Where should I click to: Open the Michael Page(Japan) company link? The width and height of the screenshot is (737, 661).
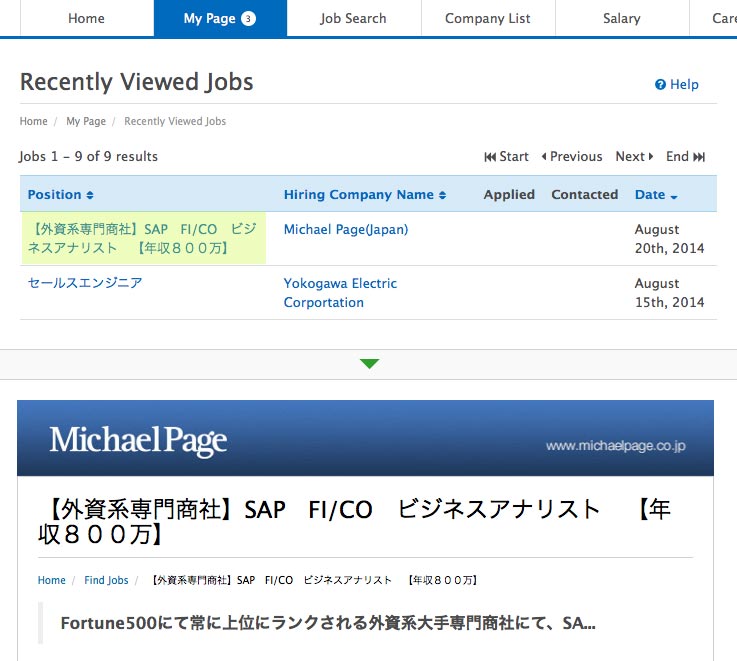click(346, 229)
